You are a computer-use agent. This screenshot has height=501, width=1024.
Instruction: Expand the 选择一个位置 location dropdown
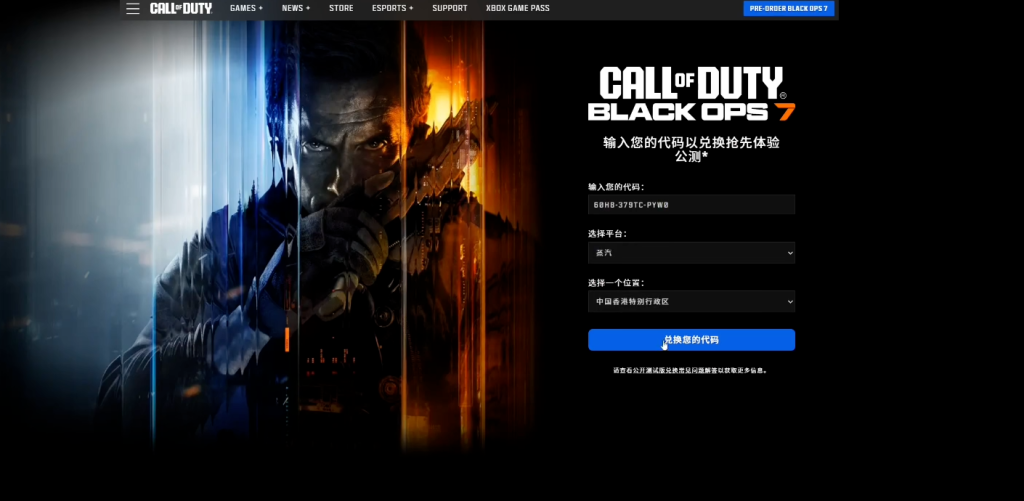coord(691,301)
